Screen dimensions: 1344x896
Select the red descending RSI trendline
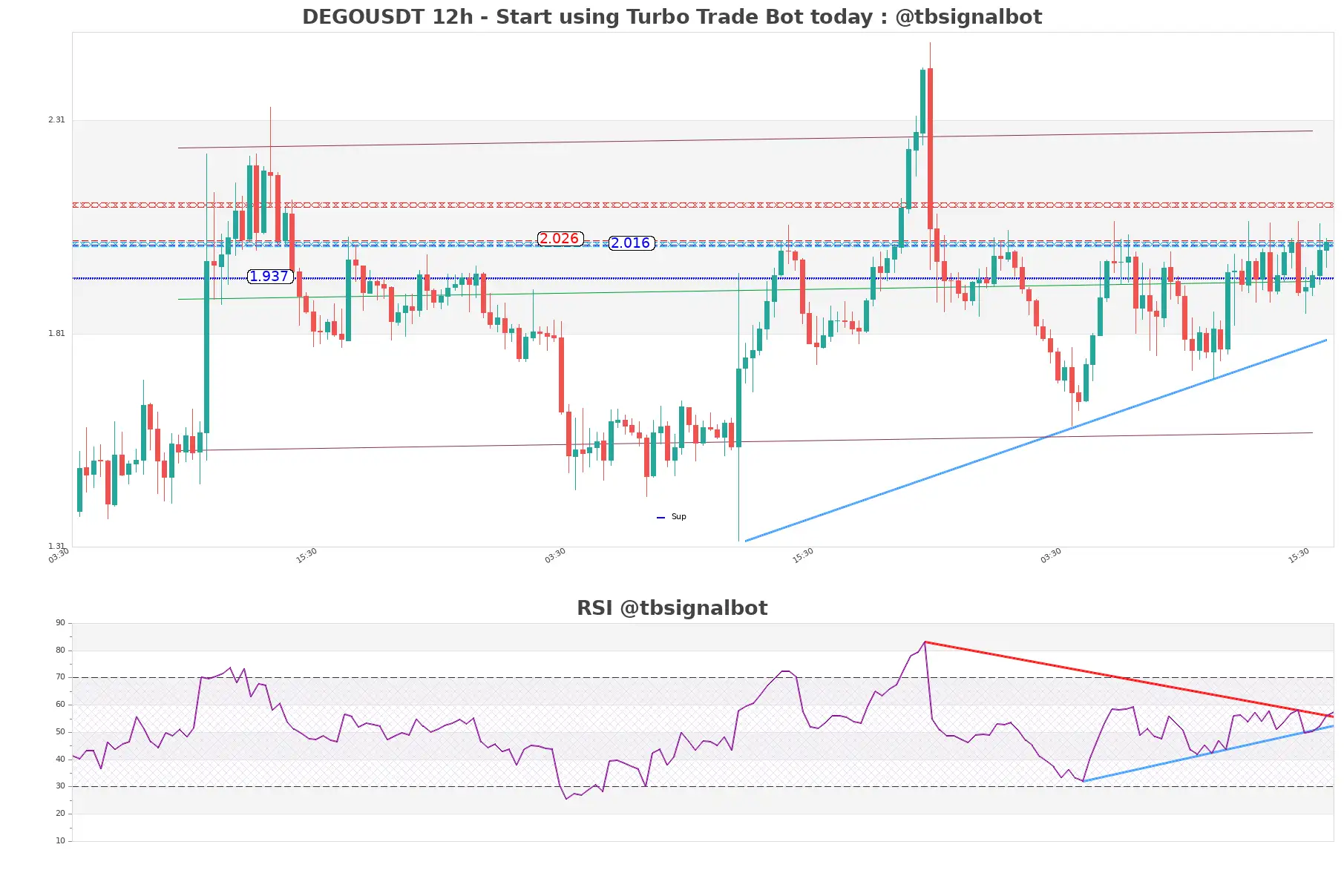tap(1128, 679)
